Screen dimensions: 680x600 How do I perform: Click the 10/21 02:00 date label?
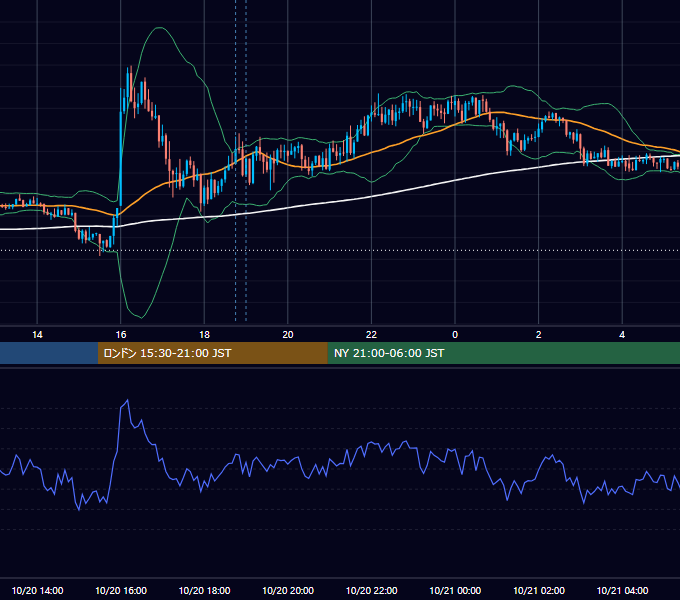[x=539, y=590]
